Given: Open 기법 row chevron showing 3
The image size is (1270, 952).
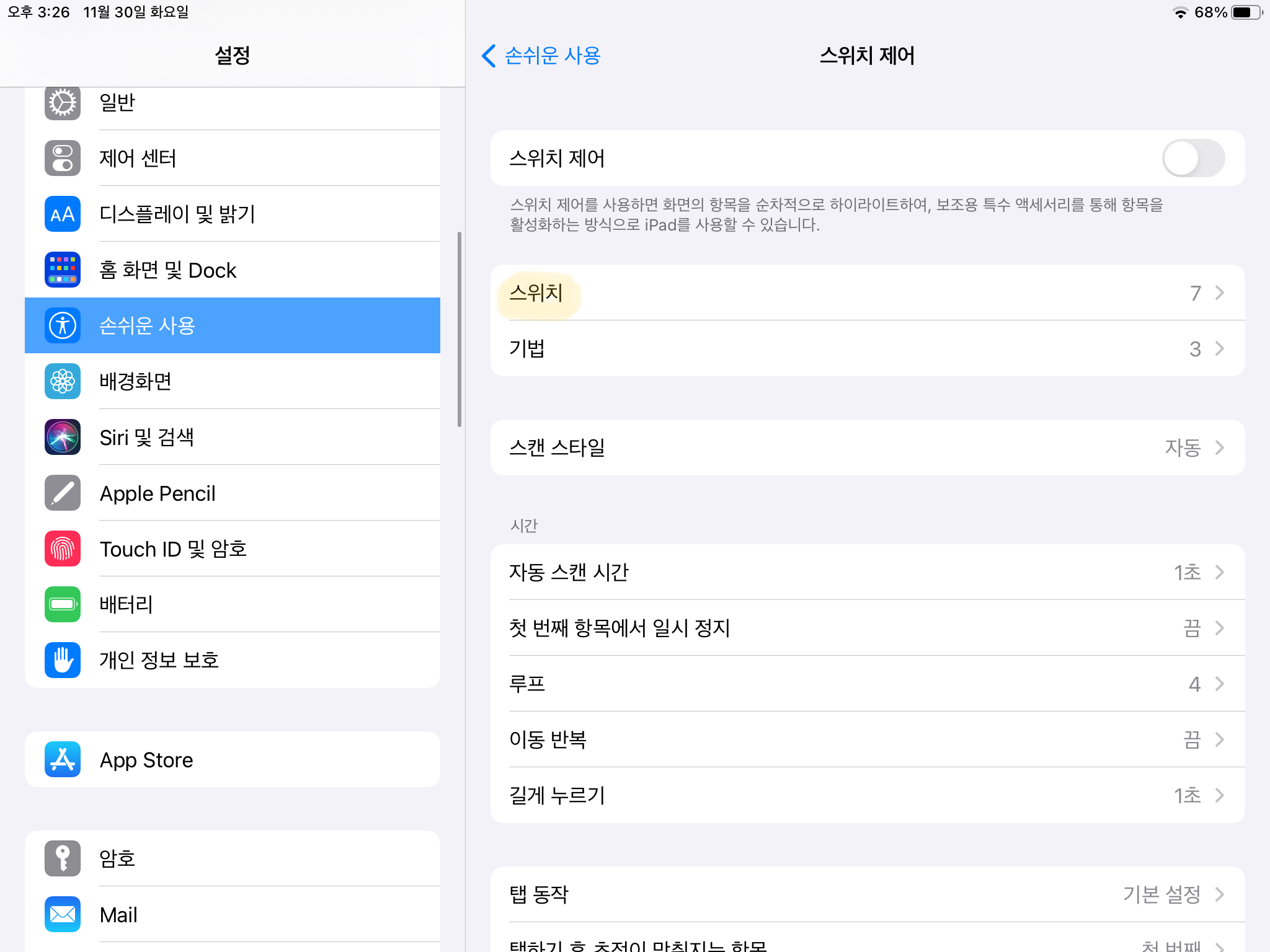Looking at the screenshot, I should pos(1219,348).
